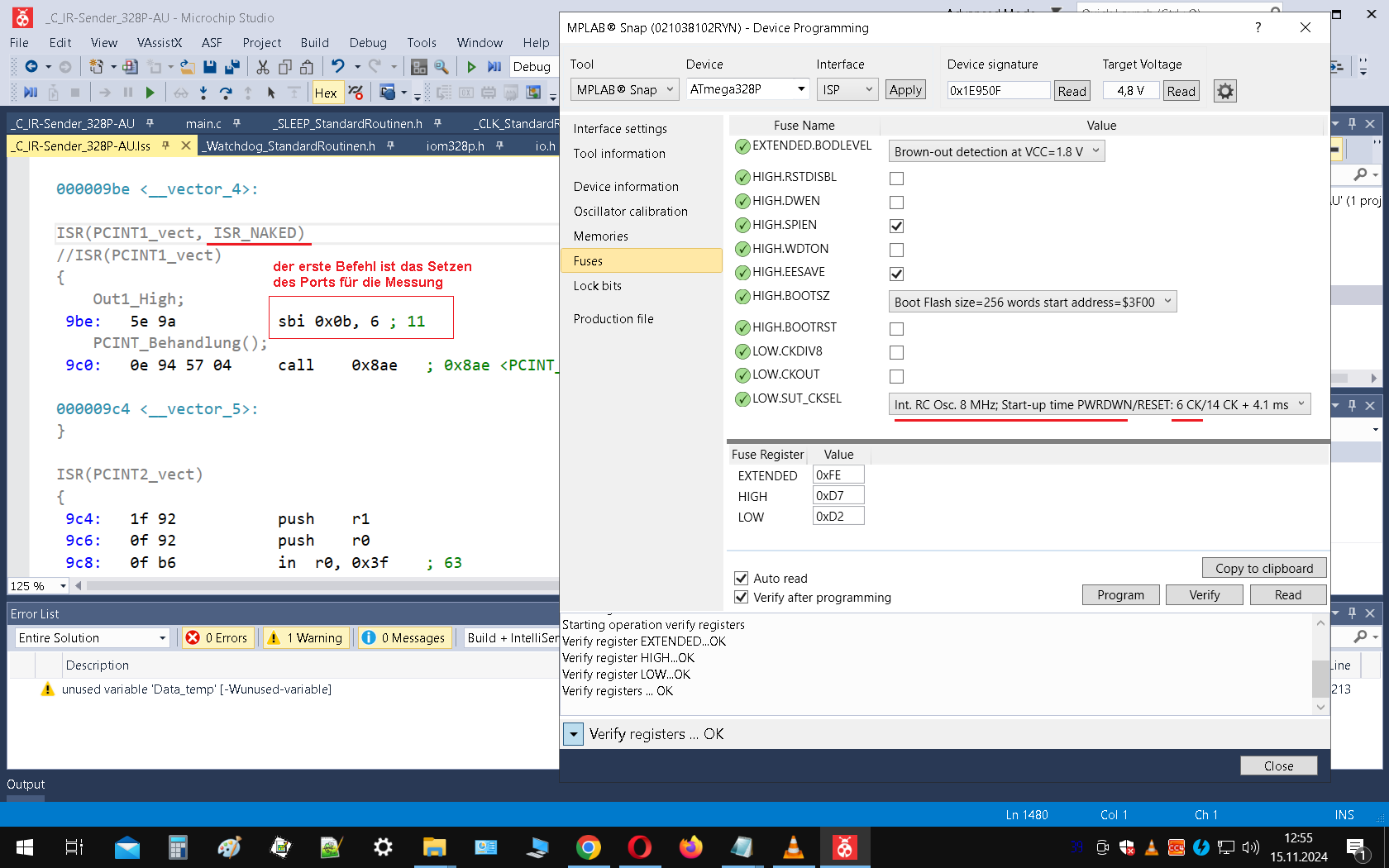Open Find in Files with the magnifier icon
The height and width of the screenshot is (868, 1389).
pos(442,67)
